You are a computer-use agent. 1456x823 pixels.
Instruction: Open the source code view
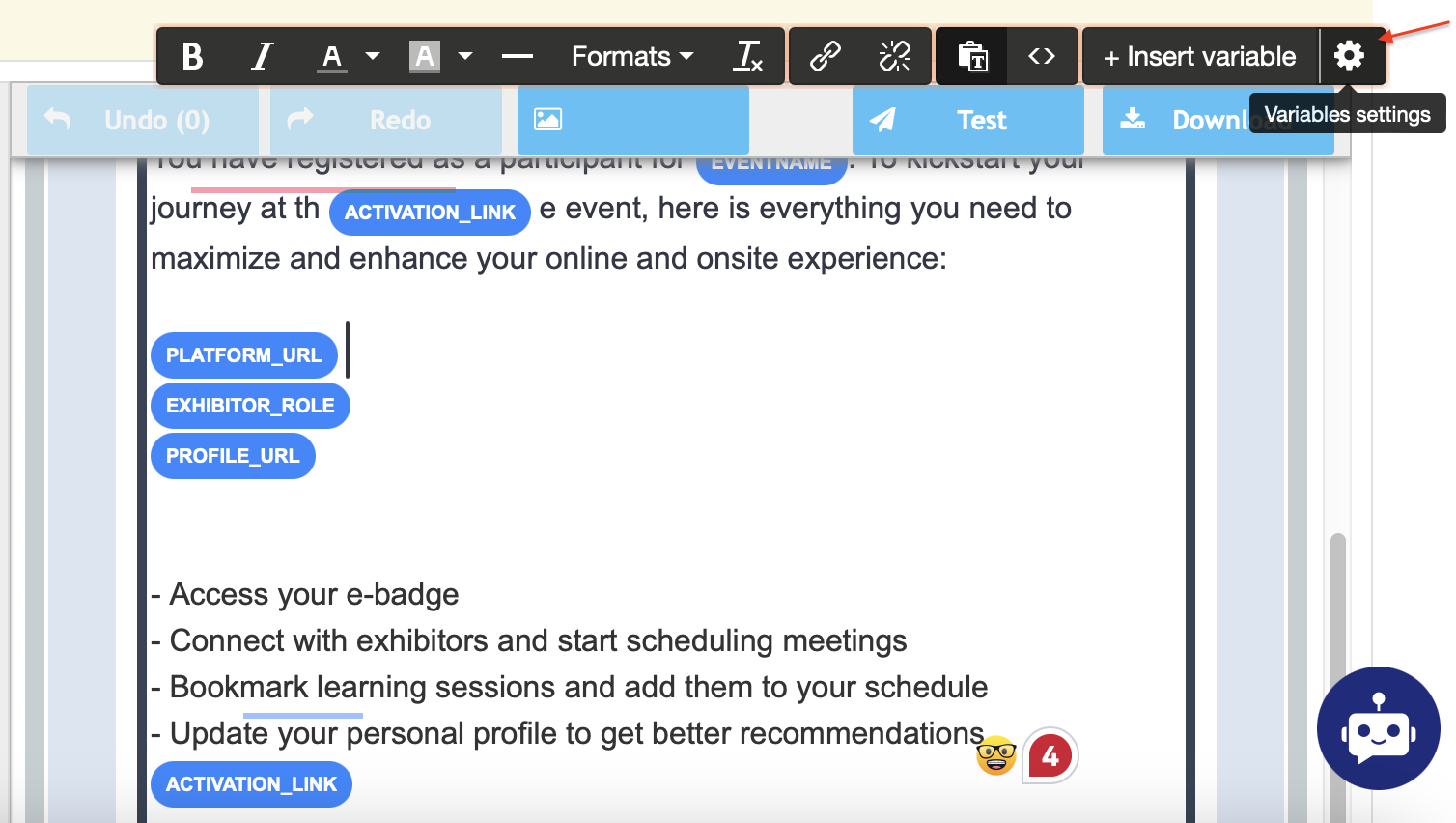1042,57
